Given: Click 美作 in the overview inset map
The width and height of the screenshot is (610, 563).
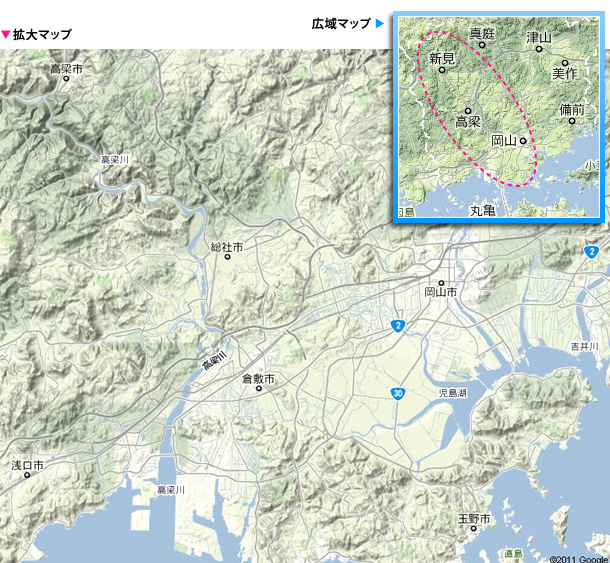Looking at the screenshot, I should [565, 73].
